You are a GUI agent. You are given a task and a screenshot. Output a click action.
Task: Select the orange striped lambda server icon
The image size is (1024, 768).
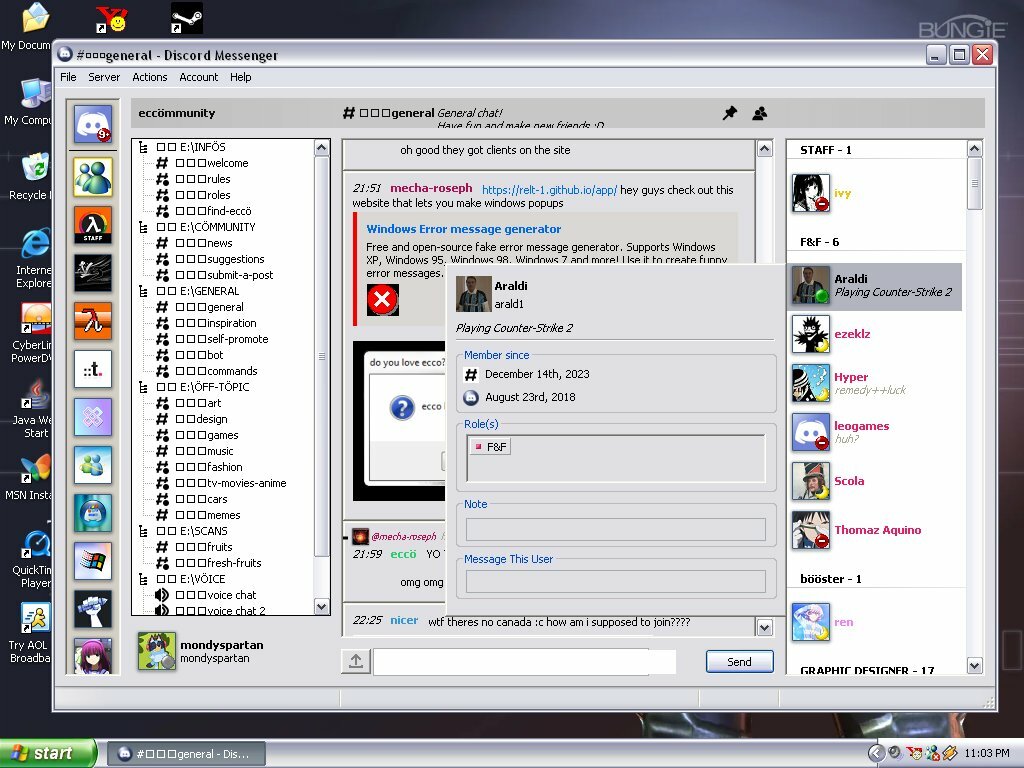[x=93, y=321]
